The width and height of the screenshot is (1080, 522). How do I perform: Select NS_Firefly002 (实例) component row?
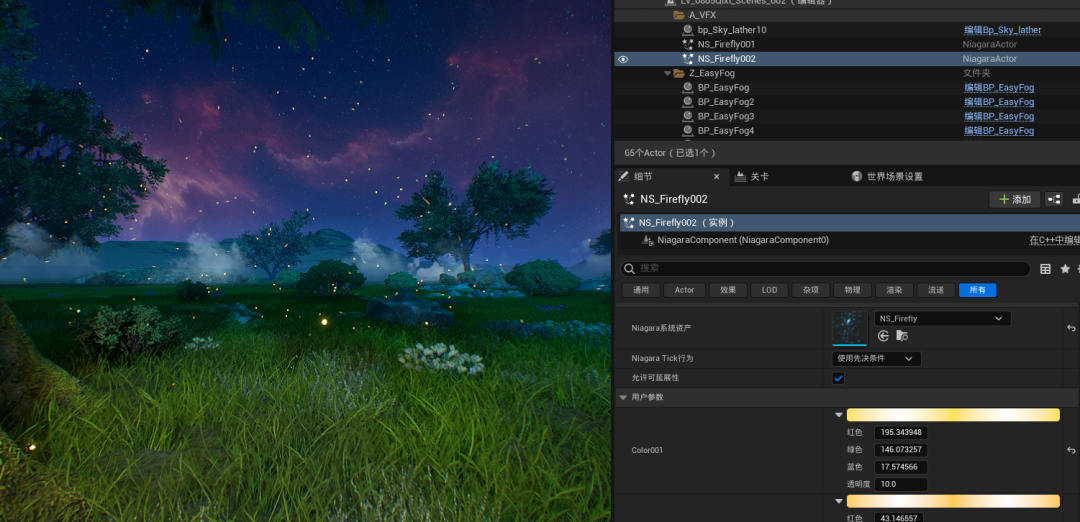pyautogui.click(x=850, y=222)
